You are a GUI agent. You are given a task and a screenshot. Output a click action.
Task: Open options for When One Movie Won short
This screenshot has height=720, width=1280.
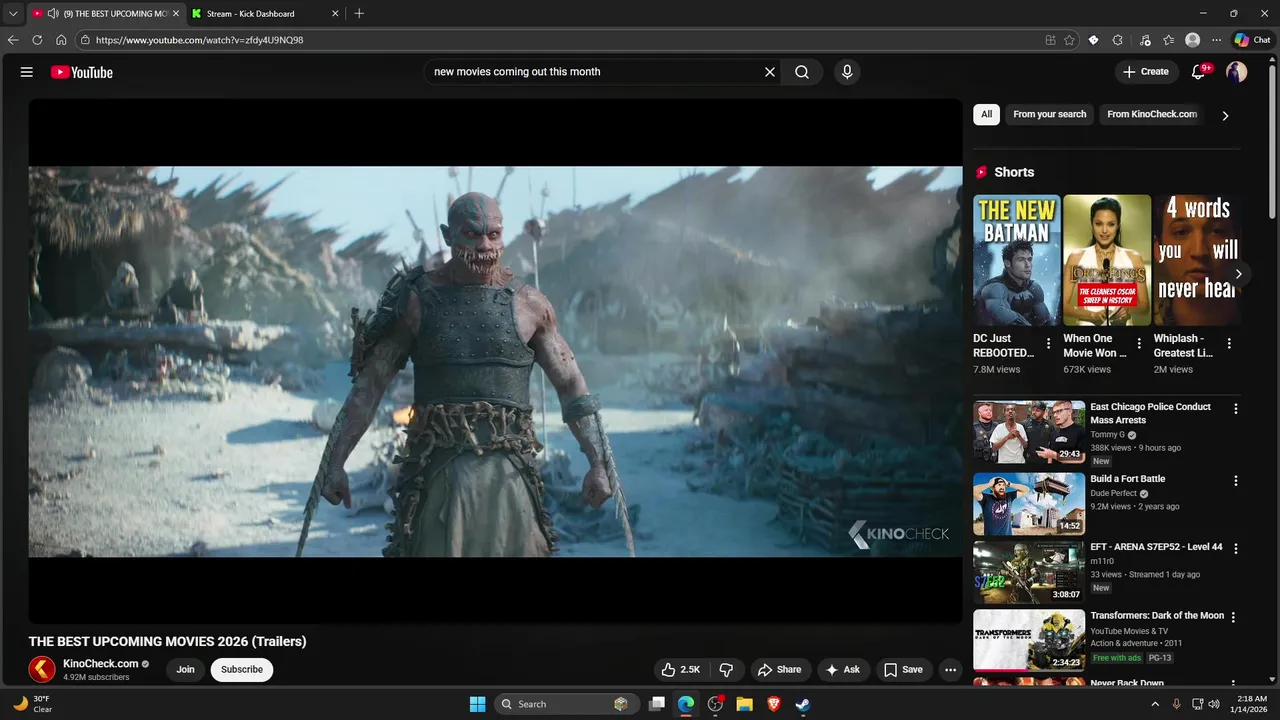tap(1139, 344)
